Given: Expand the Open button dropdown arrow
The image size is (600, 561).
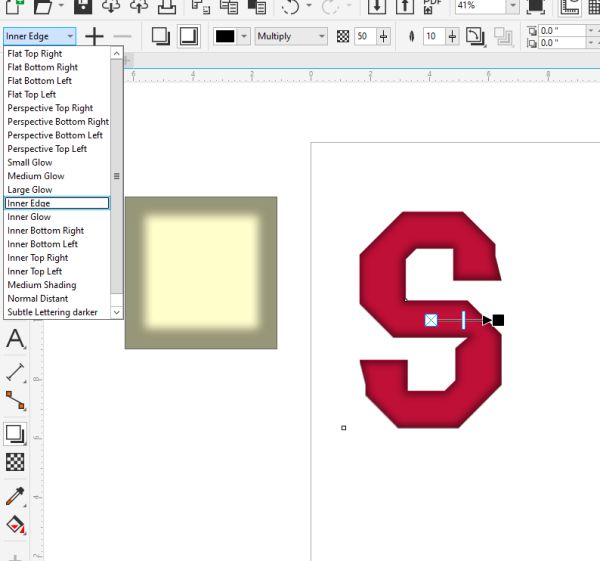Looking at the screenshot, I should [61, 6].
